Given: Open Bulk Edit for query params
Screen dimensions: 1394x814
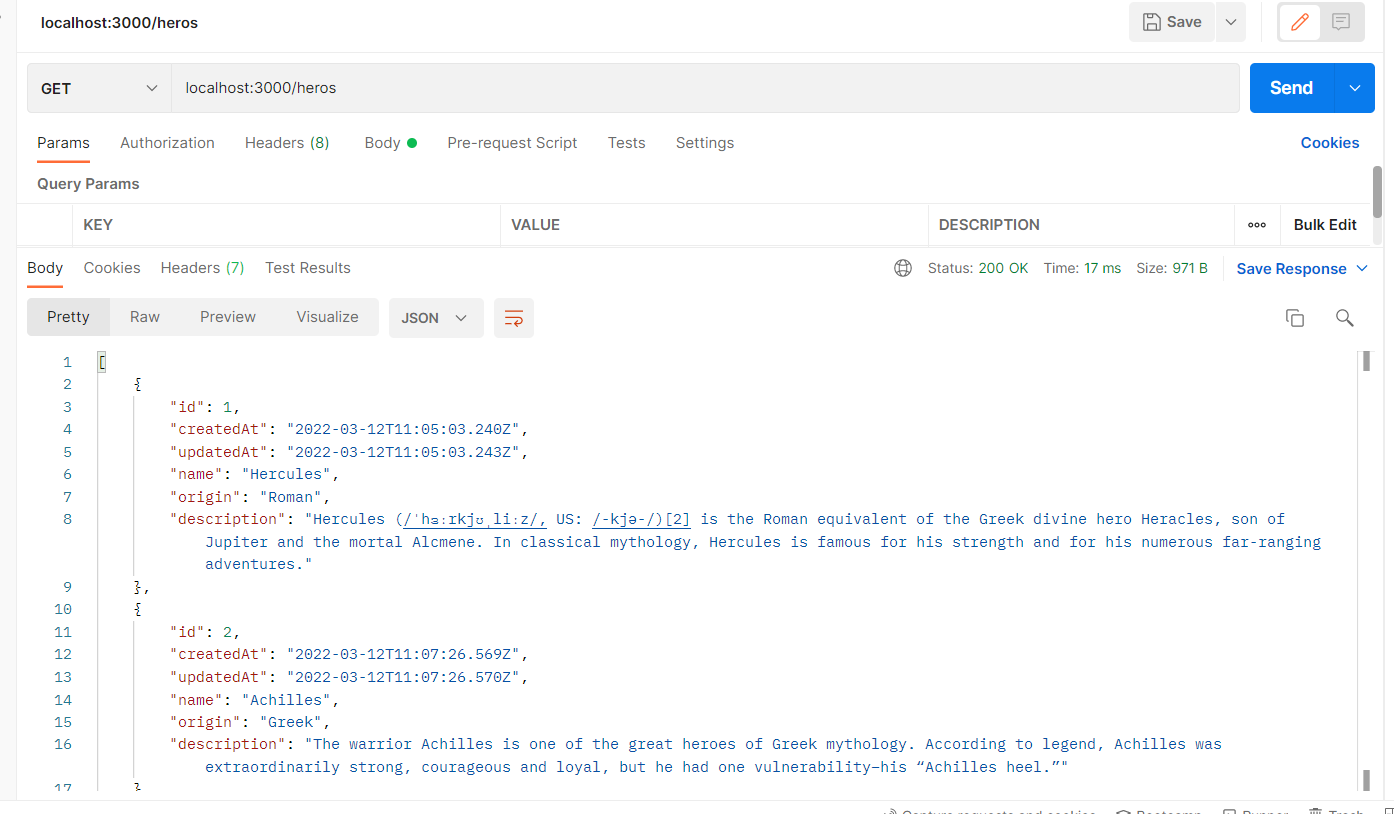Looking at the screenshot, I should click(1324, 225).
